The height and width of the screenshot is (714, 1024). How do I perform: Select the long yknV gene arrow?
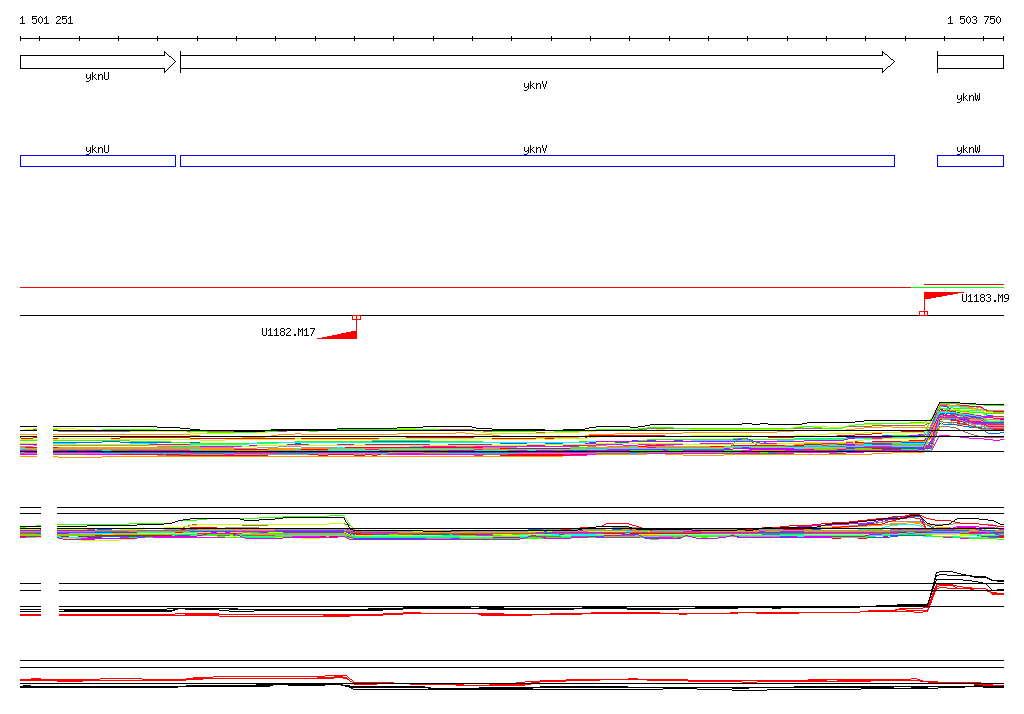[x=536, y=62]
